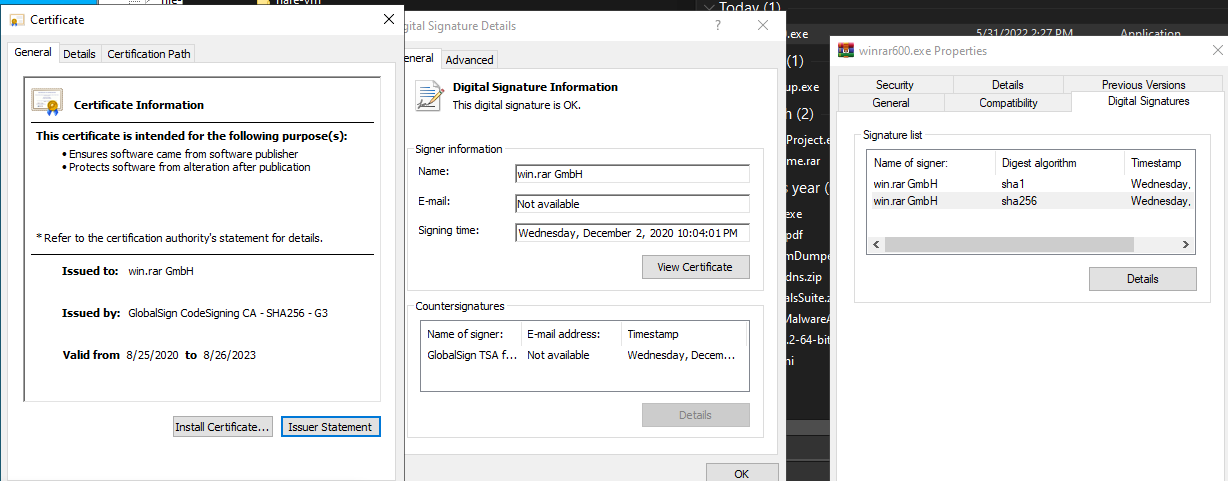
Task: Click right arrow of signature list scrollbar
Action: pyautogui.click(x=1186, y=244)
